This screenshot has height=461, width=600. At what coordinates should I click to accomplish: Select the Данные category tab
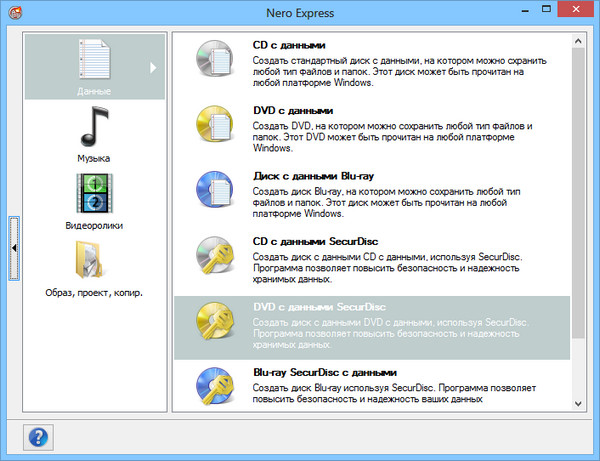[93, 67]
